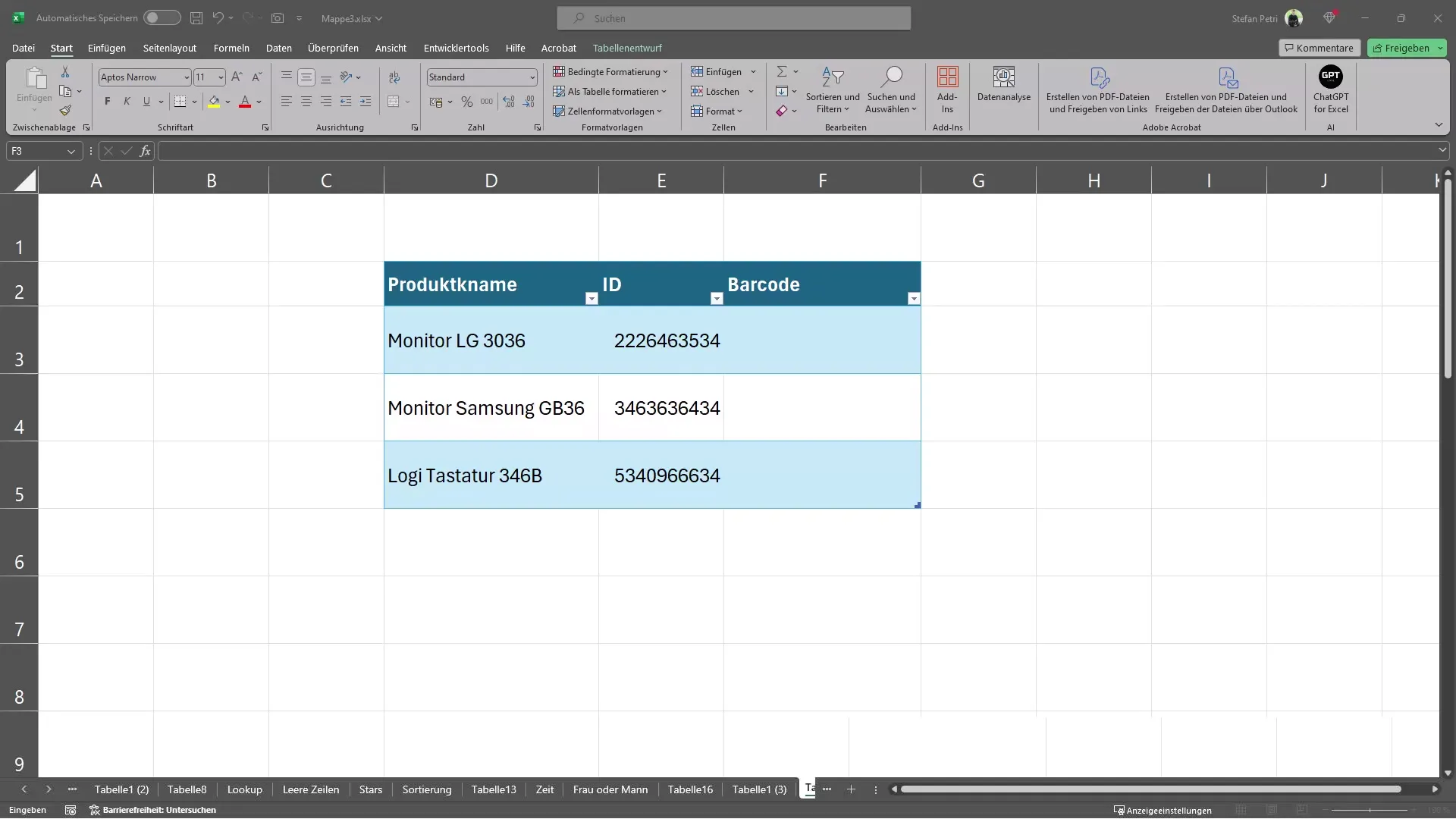Add a new sheet with plus icon
The width and height of the screenshot is (1456, 819).
851,789
